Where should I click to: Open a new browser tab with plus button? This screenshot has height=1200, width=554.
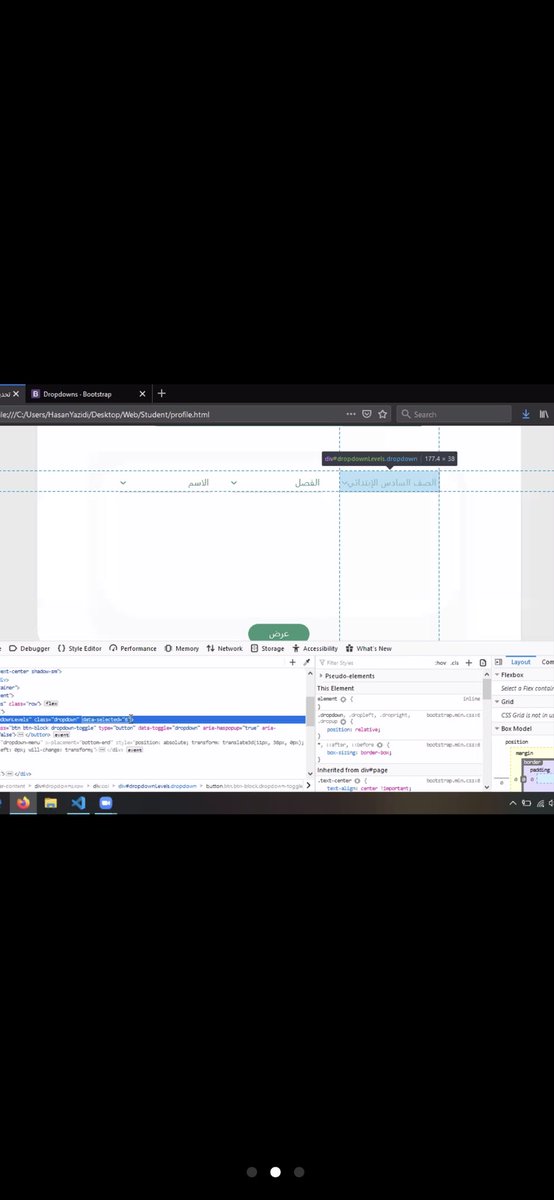pos(162,394)
